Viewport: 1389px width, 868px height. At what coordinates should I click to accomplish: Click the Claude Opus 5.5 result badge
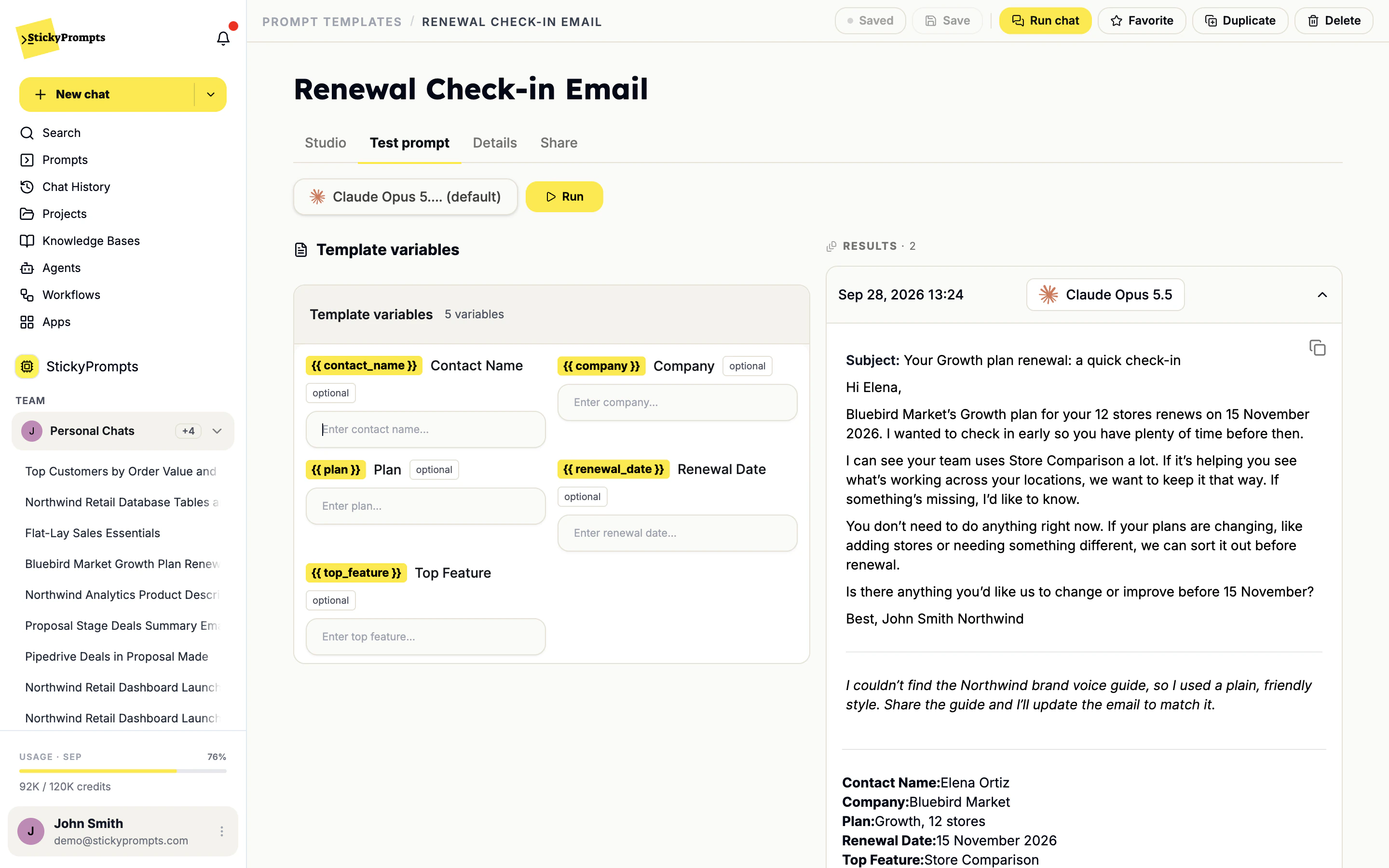coord(1105,295)
